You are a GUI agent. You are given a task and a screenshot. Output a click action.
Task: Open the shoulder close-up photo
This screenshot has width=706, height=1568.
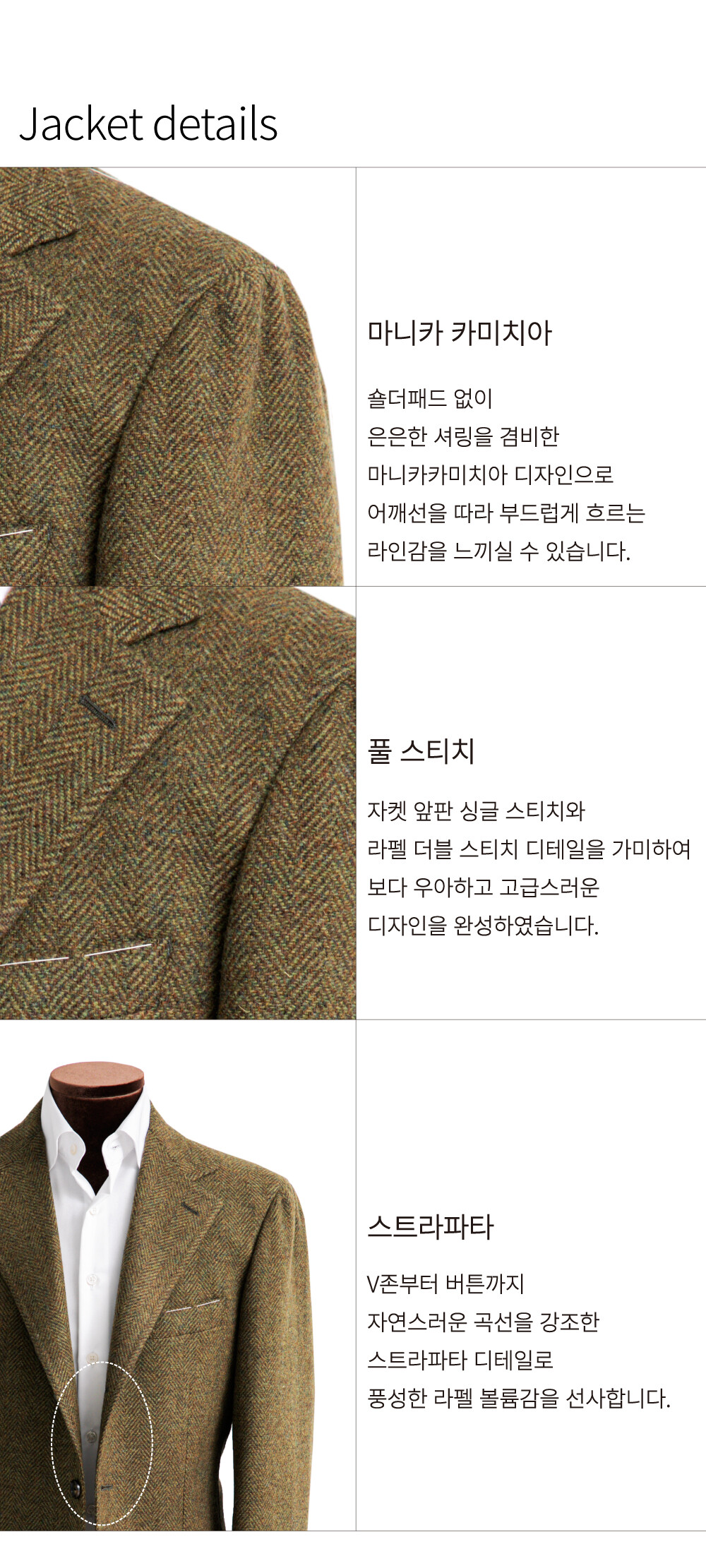coord(177,376)
